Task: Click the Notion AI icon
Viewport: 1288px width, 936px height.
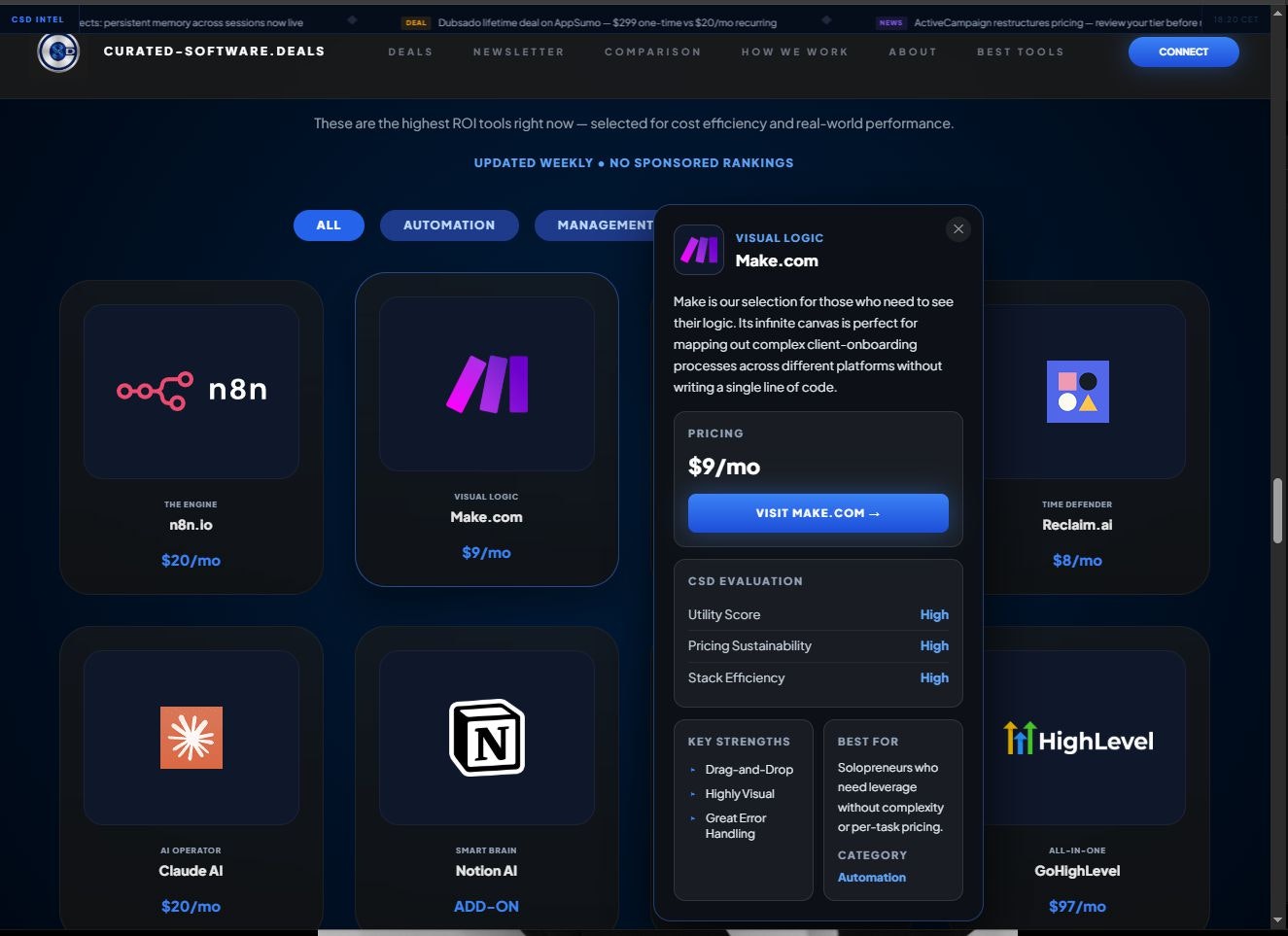Action: (x=486, y=737)
